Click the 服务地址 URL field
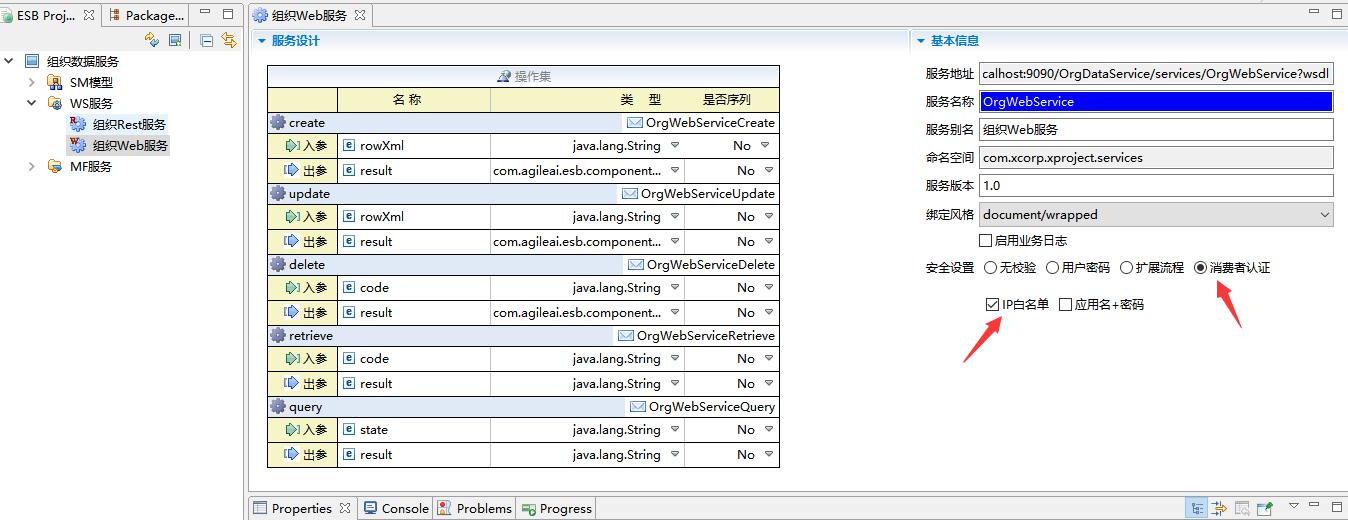1348x520 pixels. pyautogui.click(x=1156, y=73)
